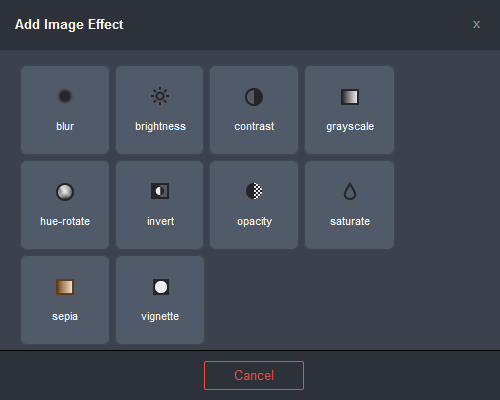
Task: Click the "grayscale" text label
Action: pos(350,127)
